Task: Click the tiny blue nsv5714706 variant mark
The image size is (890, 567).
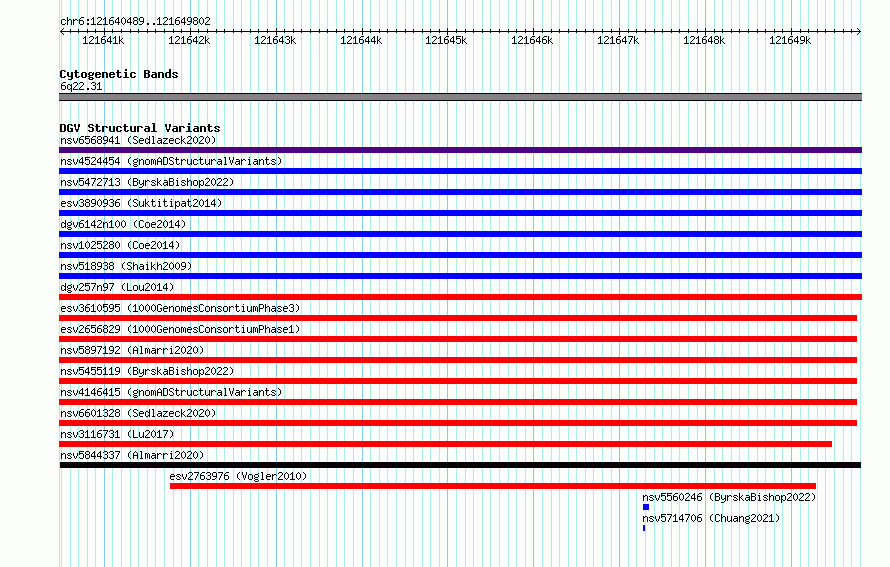Action: [644, 528]
